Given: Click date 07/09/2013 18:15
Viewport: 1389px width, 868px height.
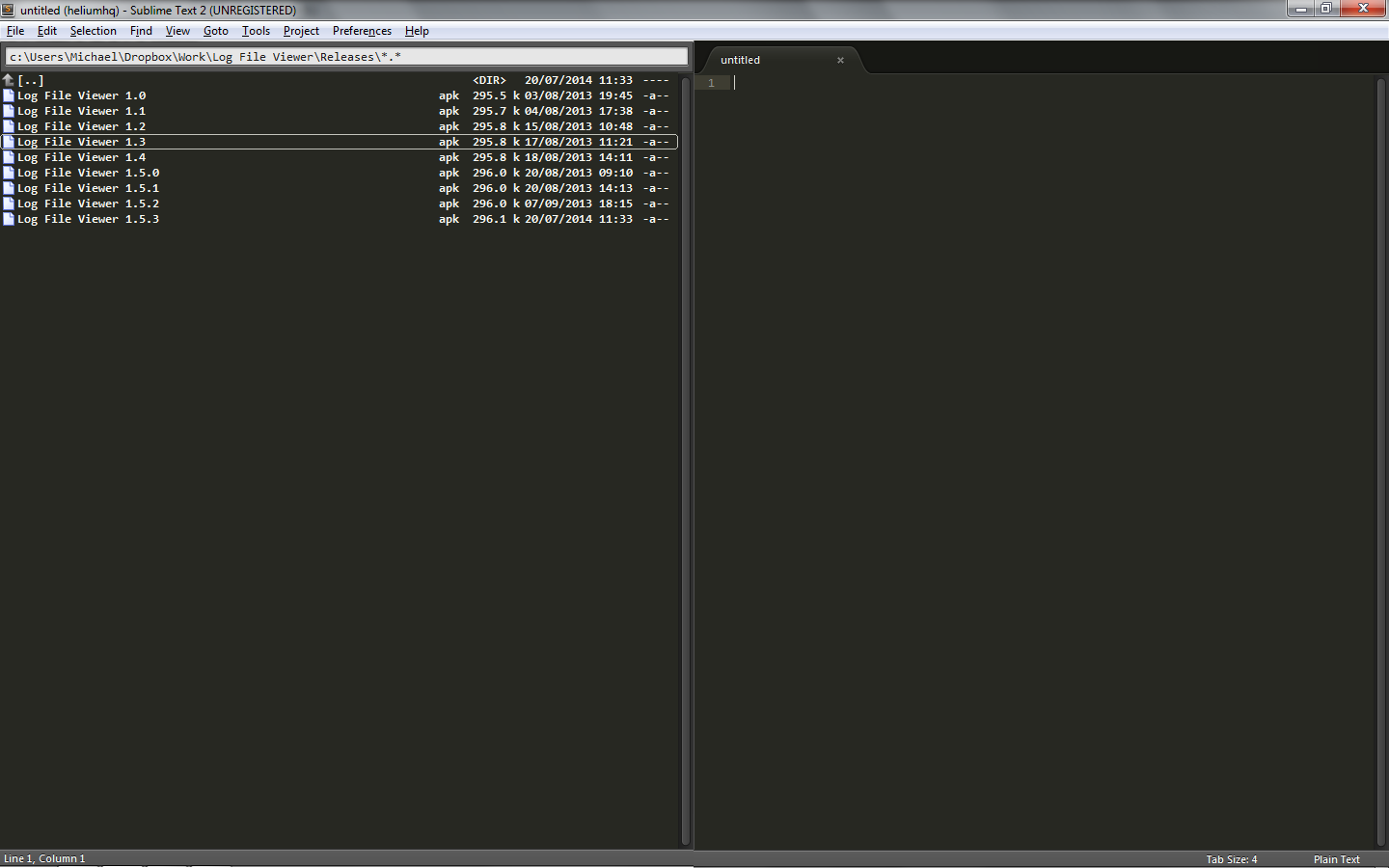Looking at the screenshot, I should [x=579, y=203].
